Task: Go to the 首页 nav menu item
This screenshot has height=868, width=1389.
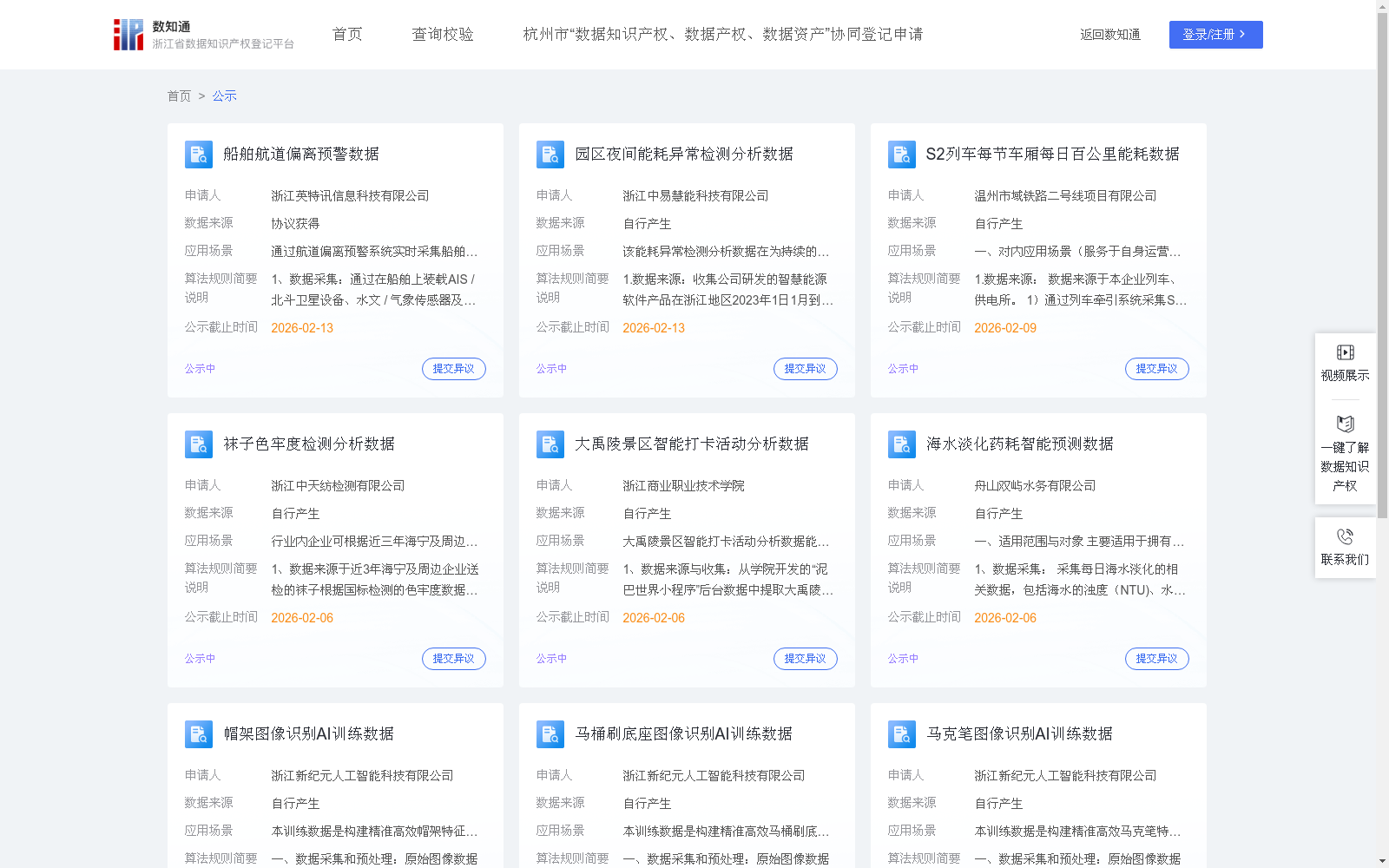Action: (347, 35)
